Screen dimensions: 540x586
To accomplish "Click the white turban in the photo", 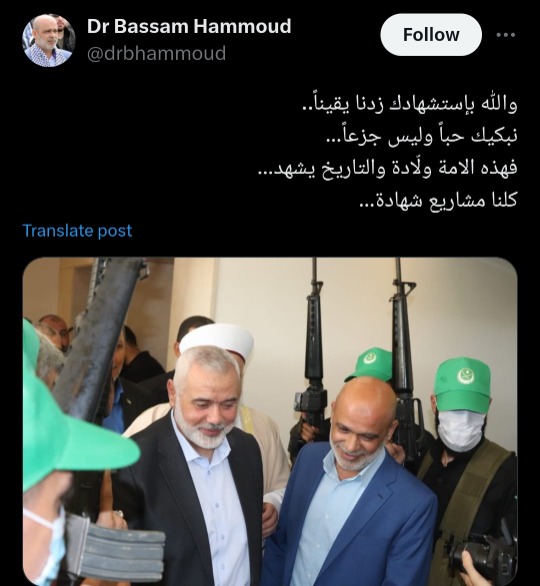I will point(217,340).
